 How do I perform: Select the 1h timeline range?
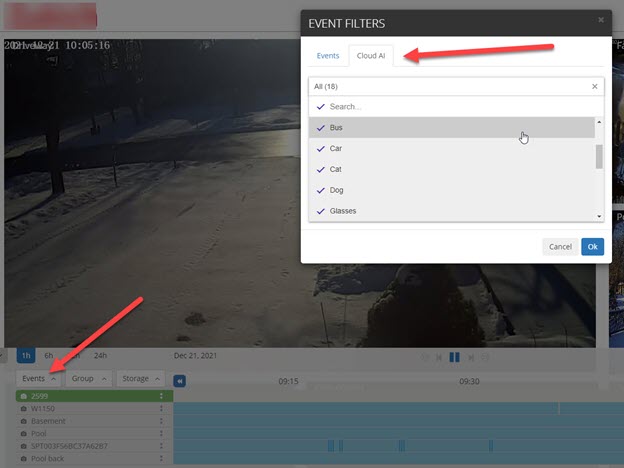(26, 355)
